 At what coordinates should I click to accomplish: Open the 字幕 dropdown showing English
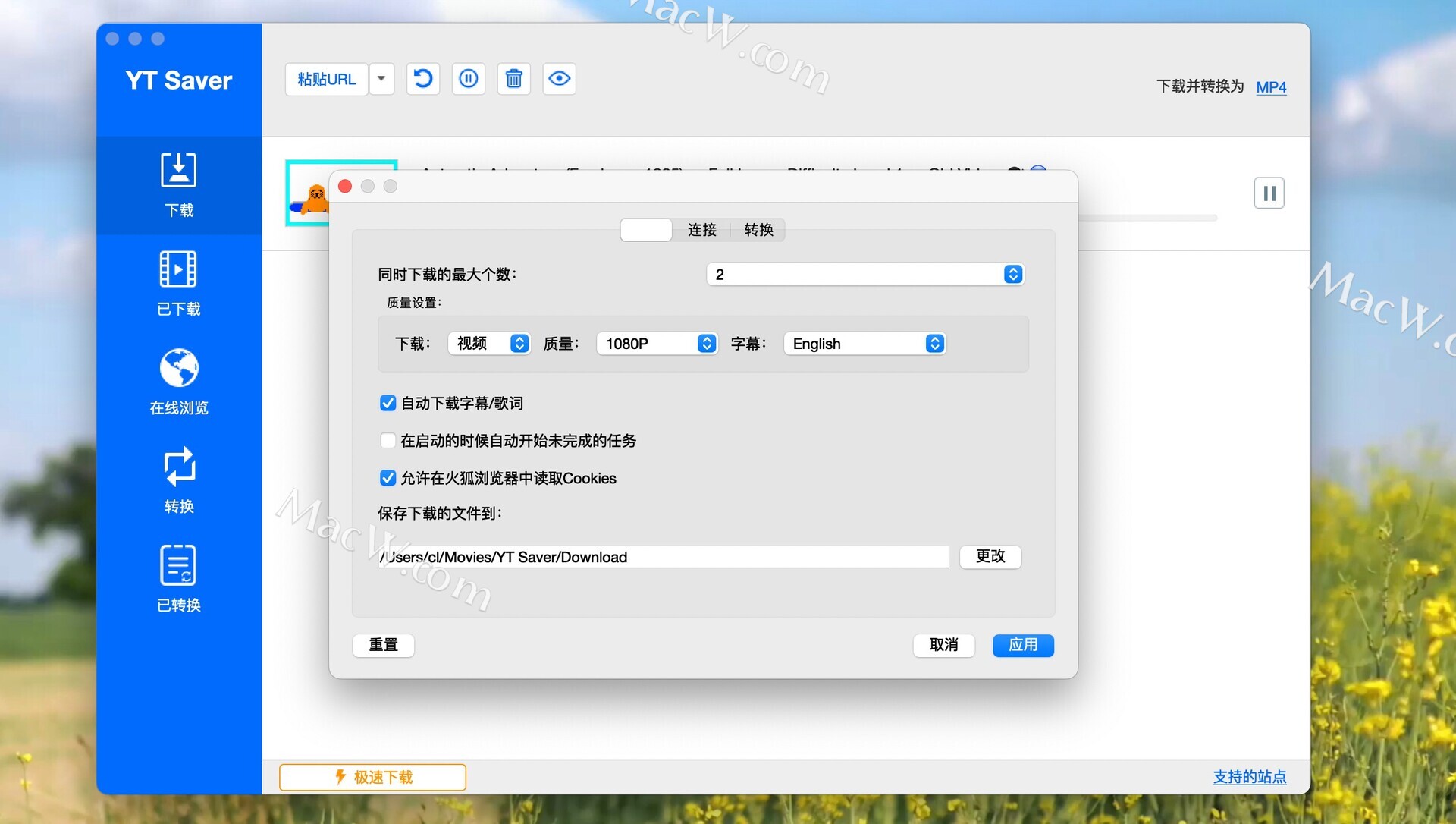click(864, 344)
